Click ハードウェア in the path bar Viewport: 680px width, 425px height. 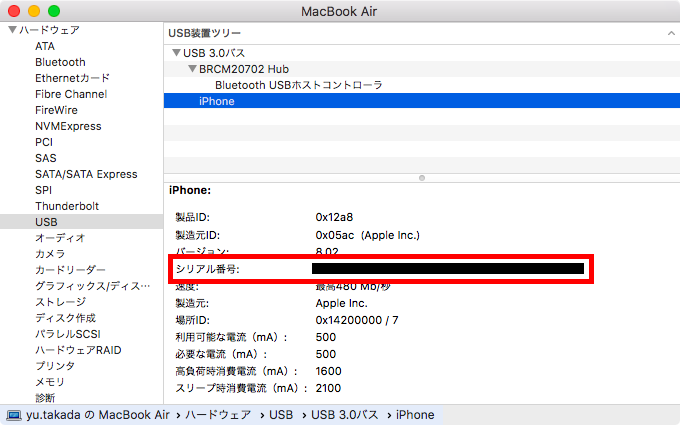pyautogui.click(x=218, y=415)
